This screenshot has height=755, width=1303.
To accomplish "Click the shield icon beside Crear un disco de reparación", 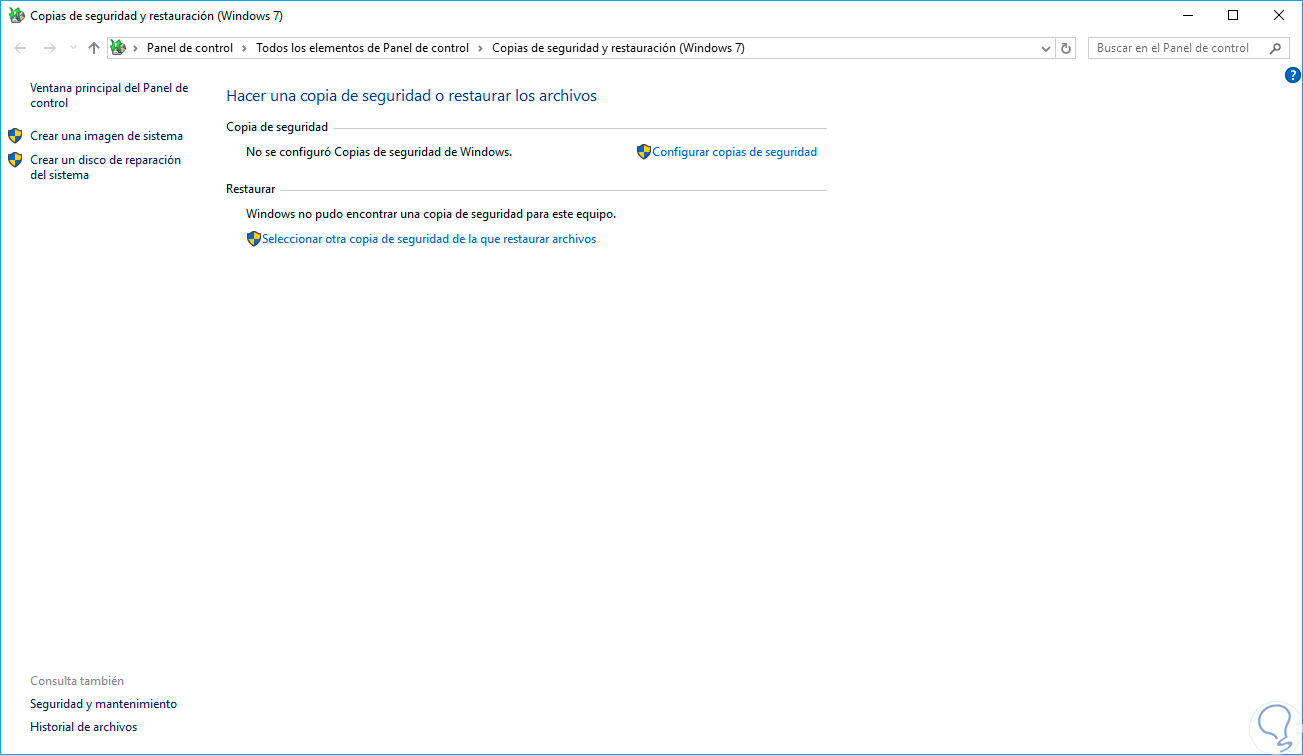I will pyautogui.click(x=15, y=160).
